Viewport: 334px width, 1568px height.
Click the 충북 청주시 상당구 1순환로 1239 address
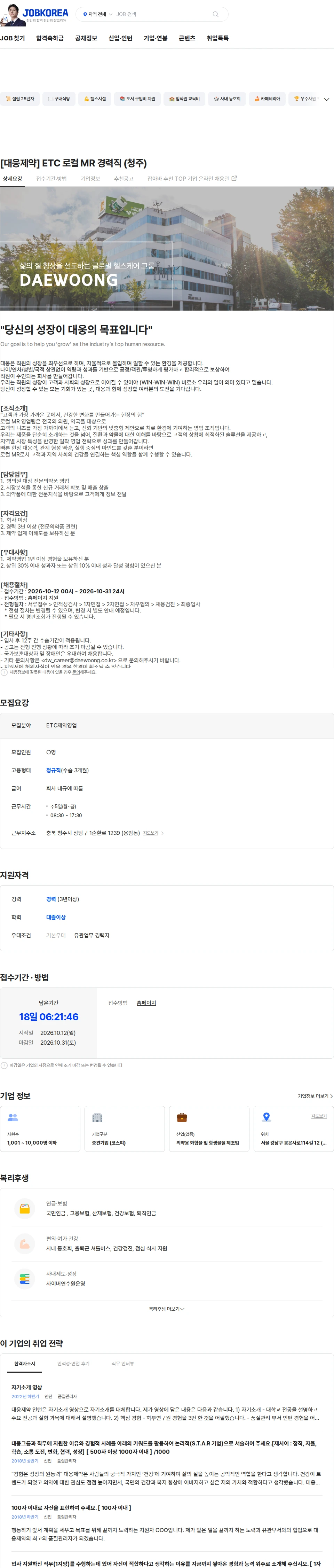point(93,833)
